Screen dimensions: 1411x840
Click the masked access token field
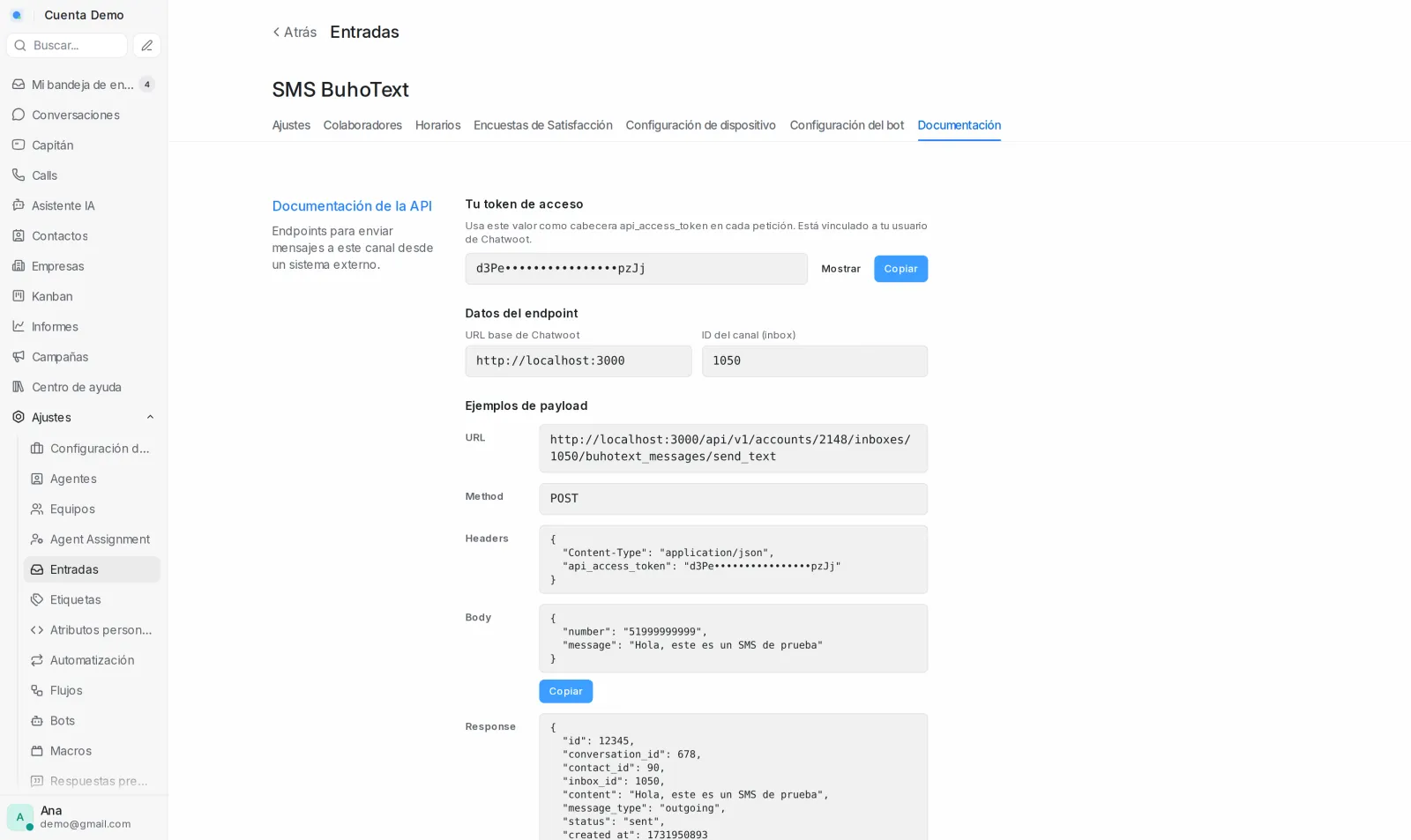[x=636, y=269]
